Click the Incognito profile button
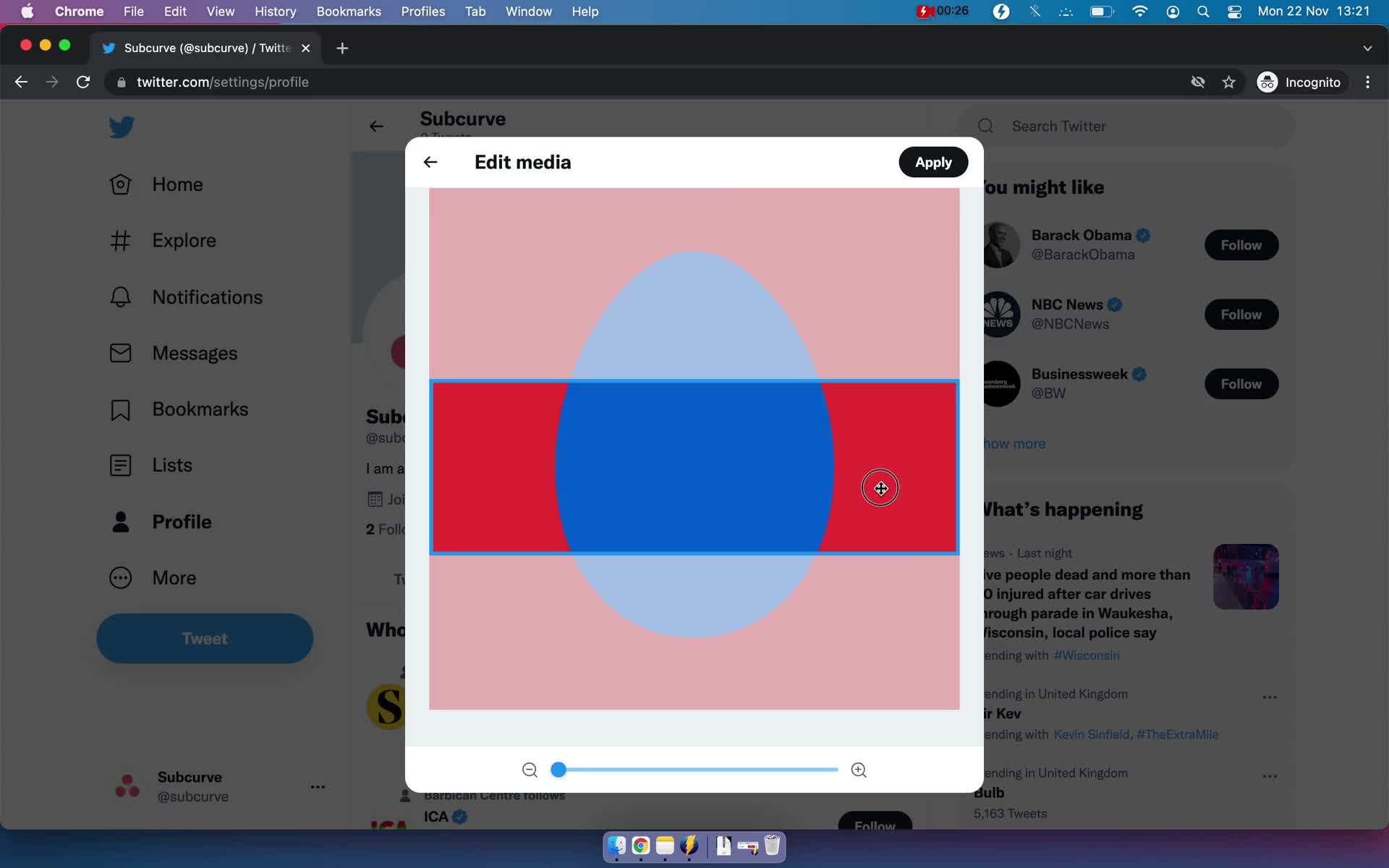The image size is (1389, 868). (x=1299, y=82)
